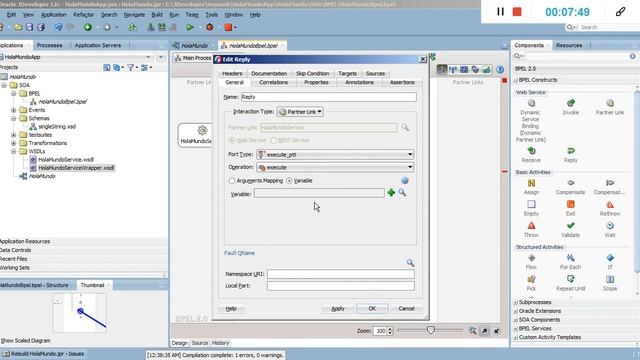The height and width of the screenshot is (360, 640).
Task: Click the Namespace URI input field
Action: point(341,274)
